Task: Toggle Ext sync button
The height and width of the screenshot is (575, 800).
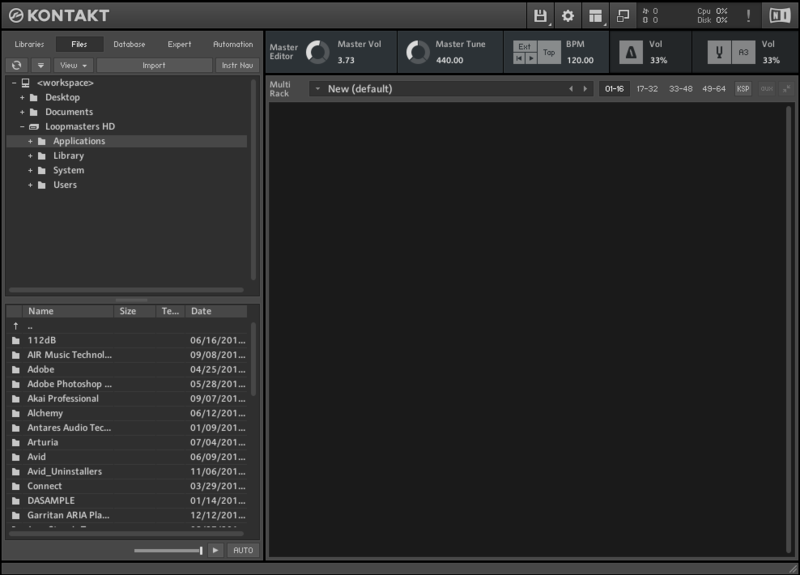Action: coord(524,46)
